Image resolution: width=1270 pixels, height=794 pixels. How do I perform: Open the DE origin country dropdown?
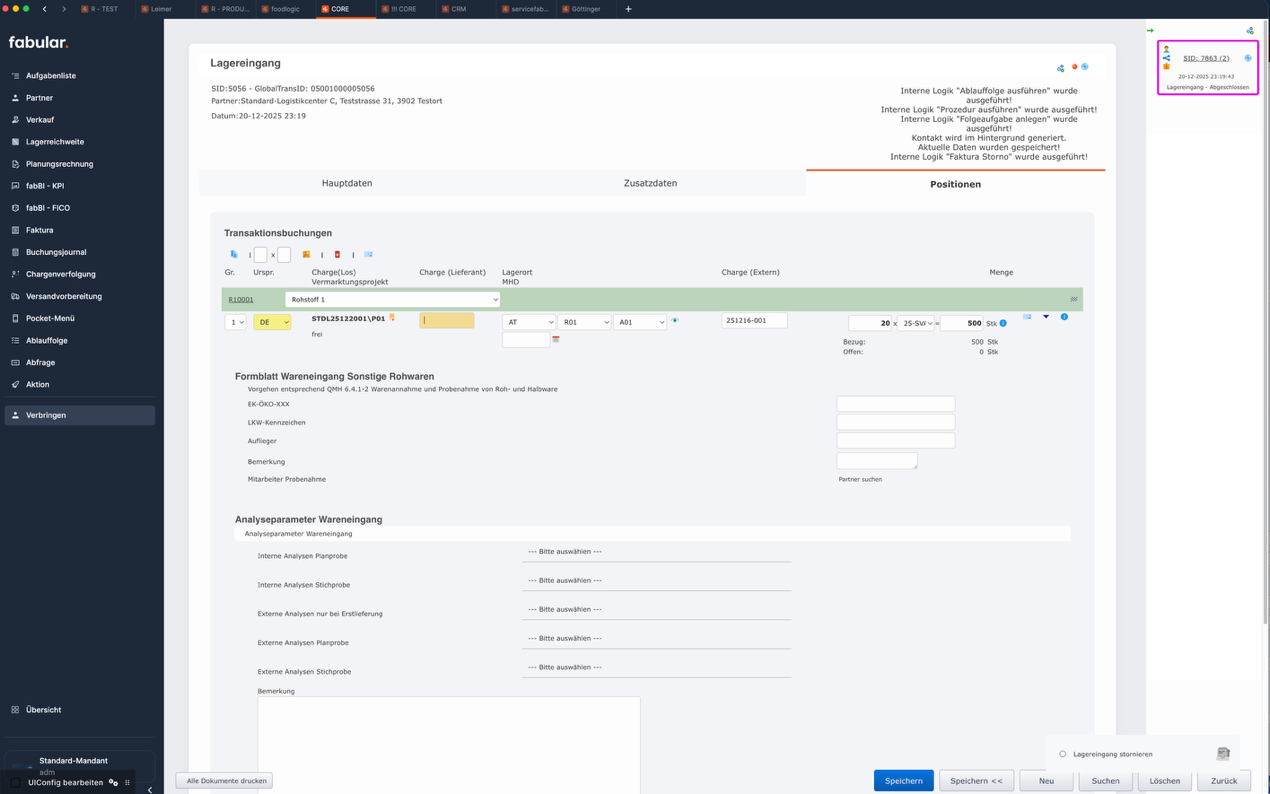(x=272, y=322)
